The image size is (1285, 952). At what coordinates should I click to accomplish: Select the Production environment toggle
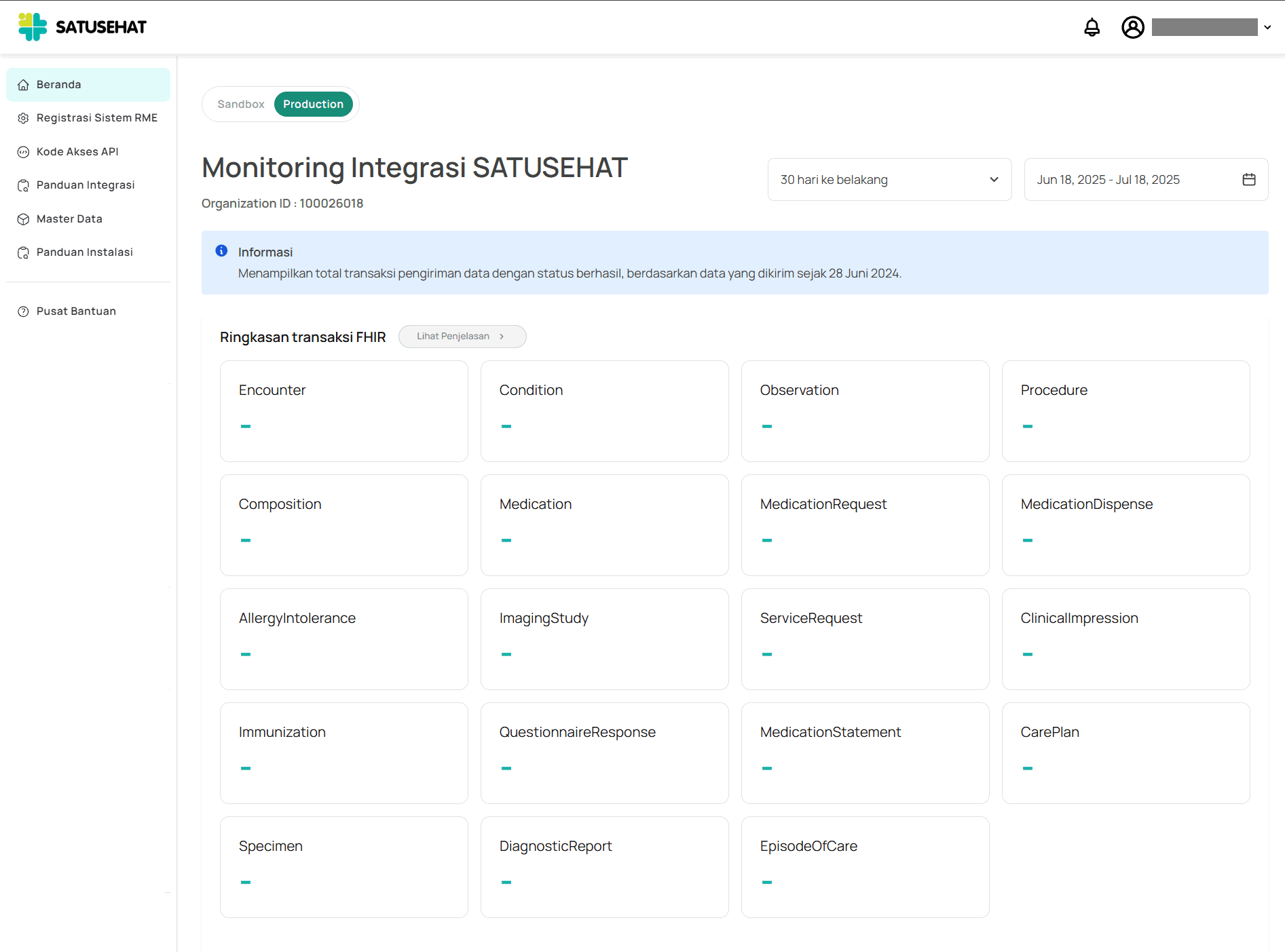313,104
